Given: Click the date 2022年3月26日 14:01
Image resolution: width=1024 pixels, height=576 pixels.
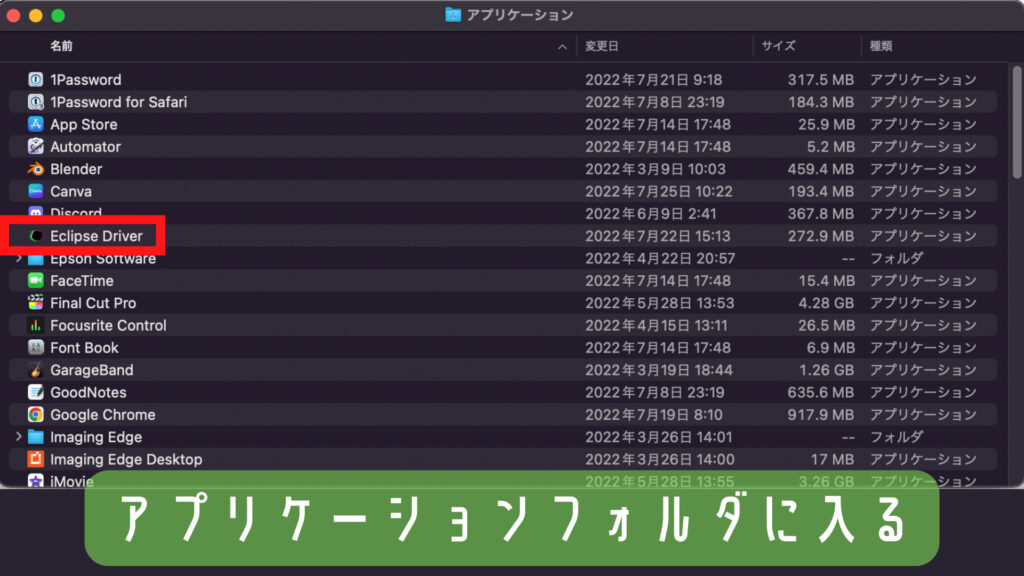Looking at the screenshot, I should click(658, 437).
